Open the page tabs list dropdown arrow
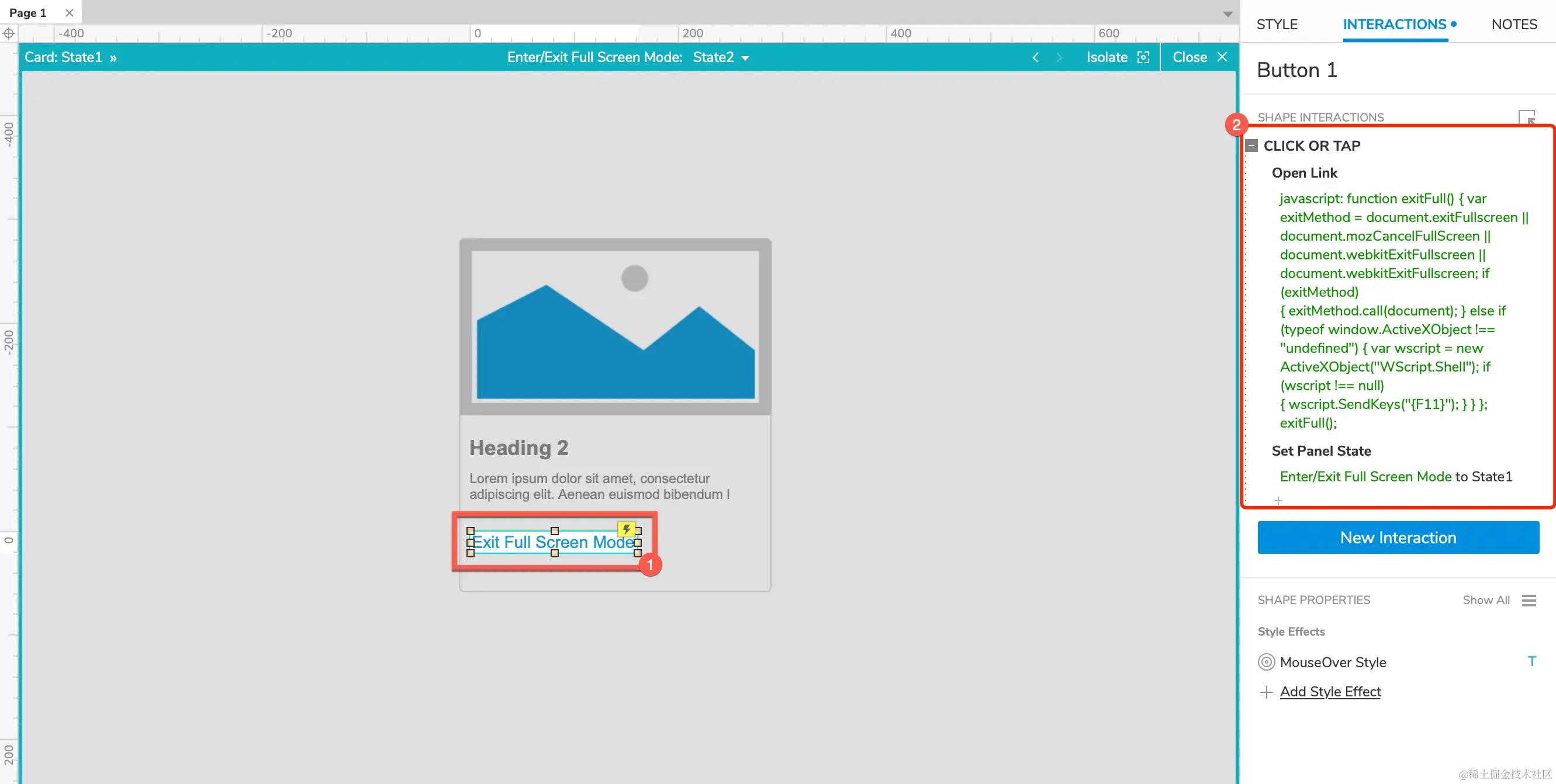Image resolution: width=1556 pixels, height=784 pixels. click(x=1227, y=13)
